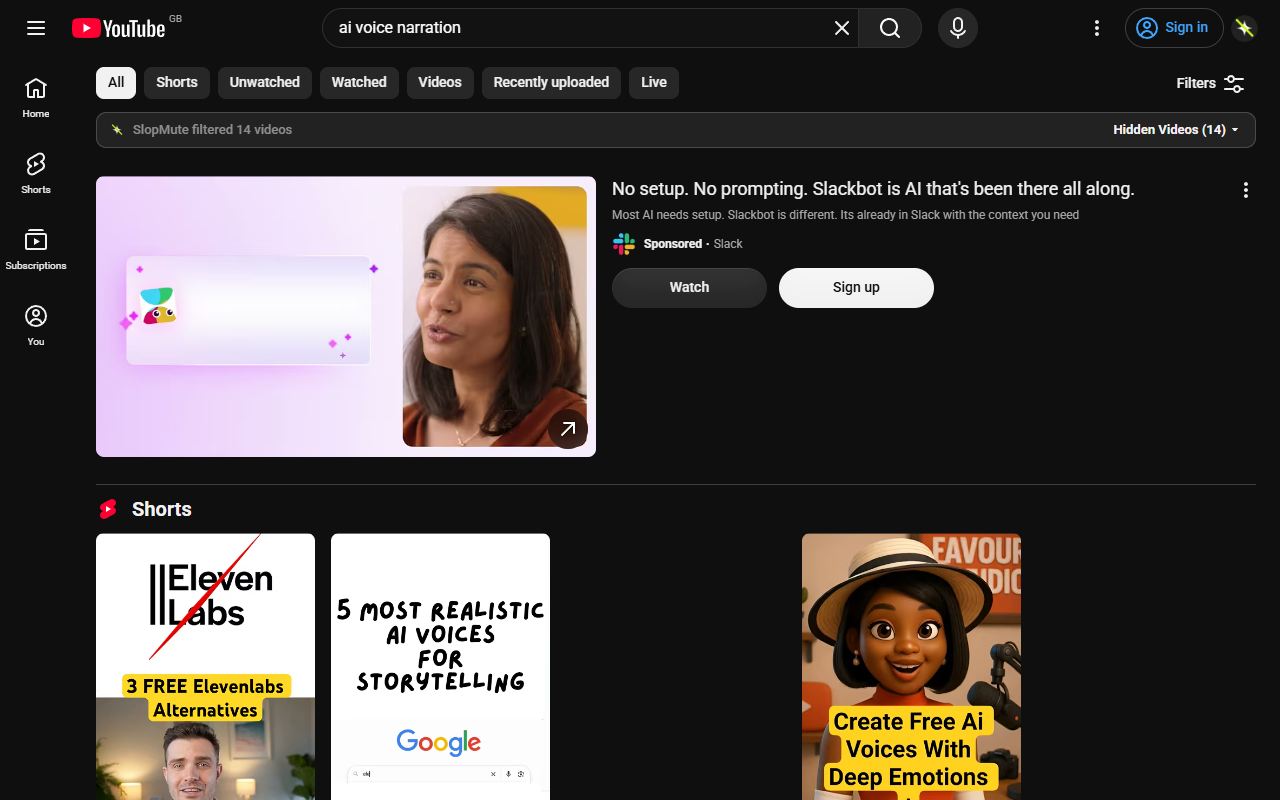Image resolution: width=1280 pixels, height=800 pixels.
Task: Open the Create Free Ai Voices short
Action: [911, 667]
